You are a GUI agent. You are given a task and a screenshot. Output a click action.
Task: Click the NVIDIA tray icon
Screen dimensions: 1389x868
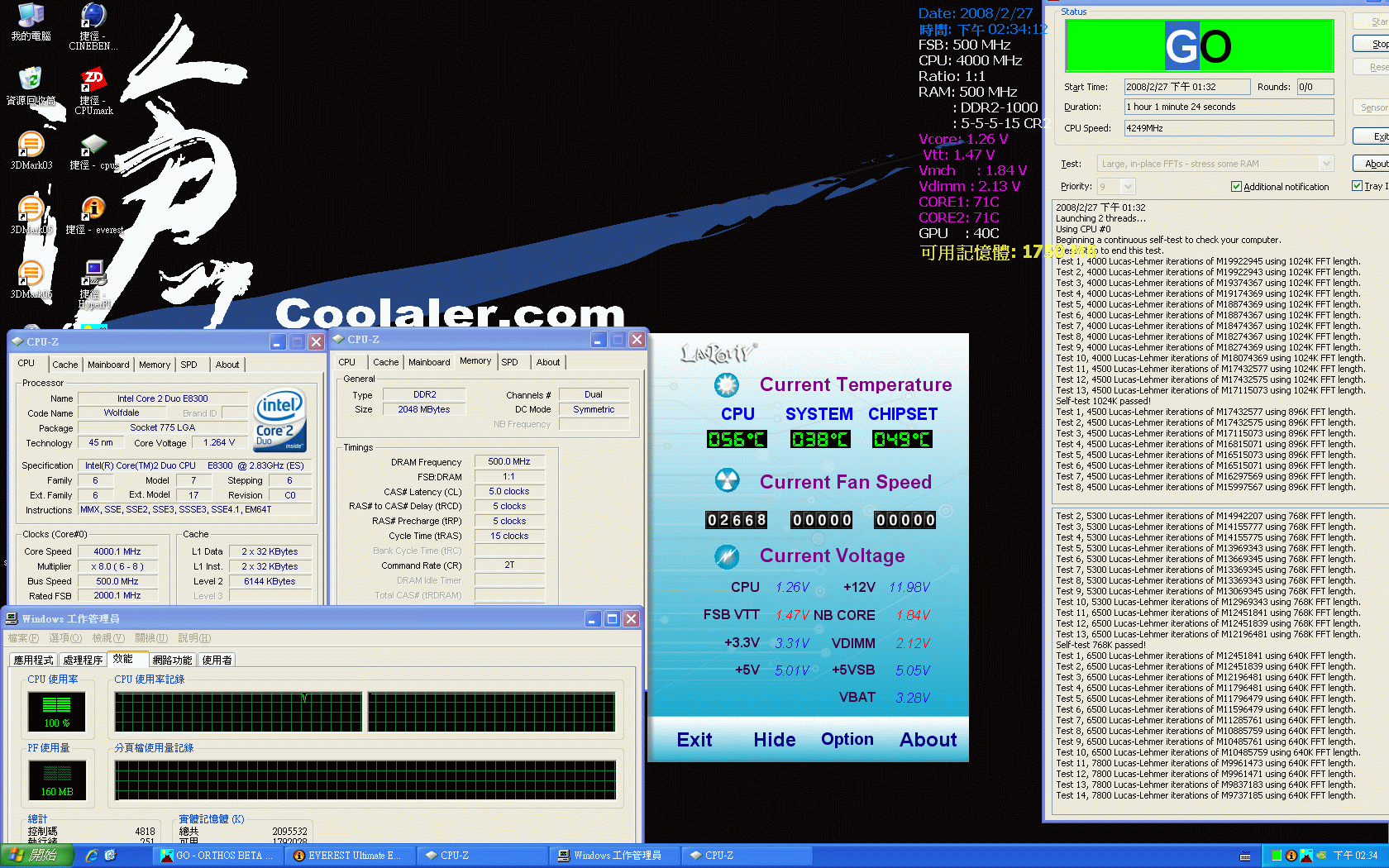(x=1320, y=856)
